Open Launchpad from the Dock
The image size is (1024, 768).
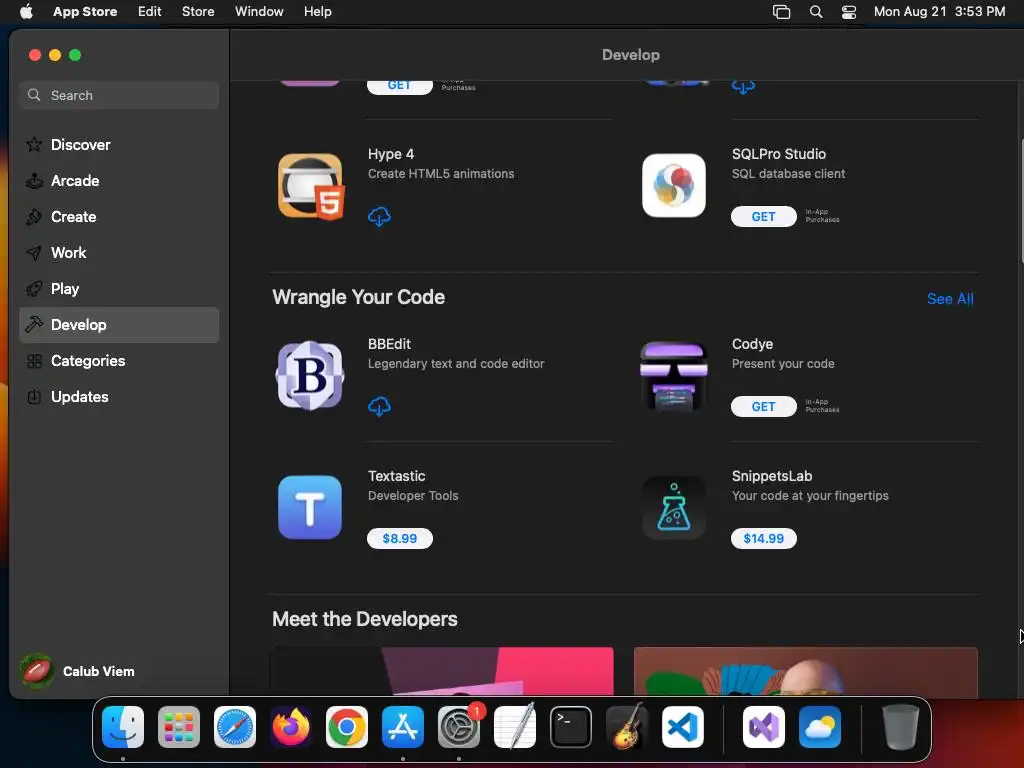click(179, 727)
